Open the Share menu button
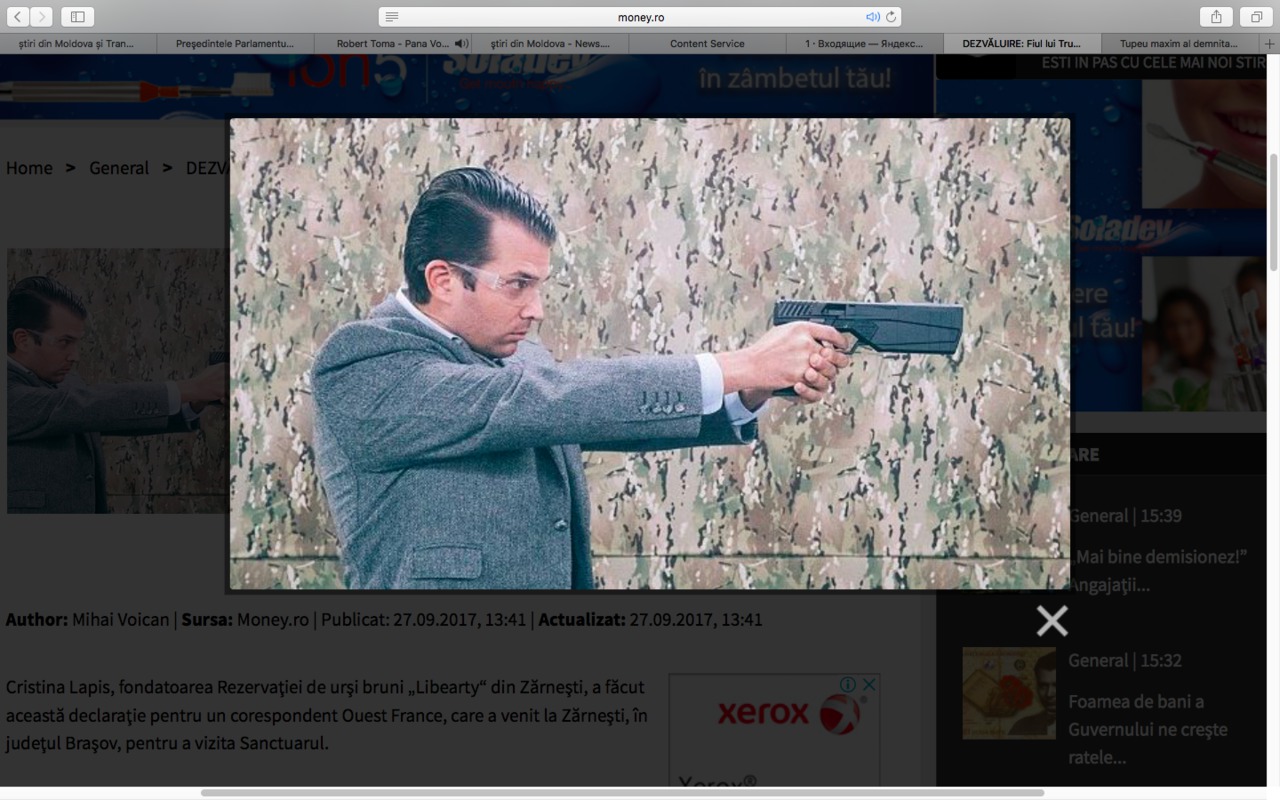This screenshot has width=1280, height=800. 1216,16
